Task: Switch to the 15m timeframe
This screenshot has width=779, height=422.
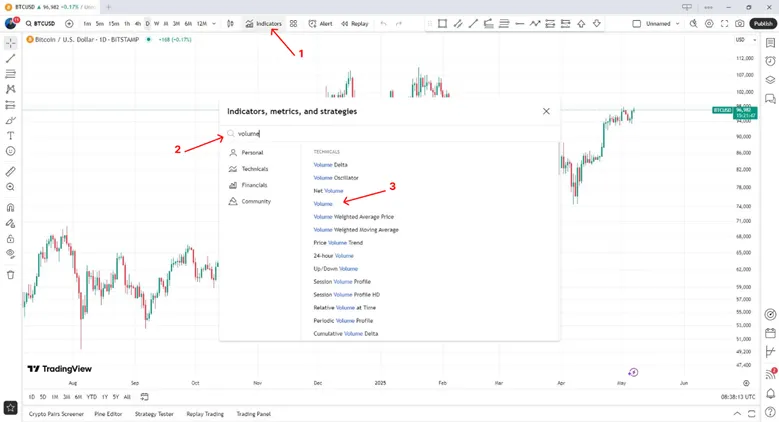Action: [114, 23]
